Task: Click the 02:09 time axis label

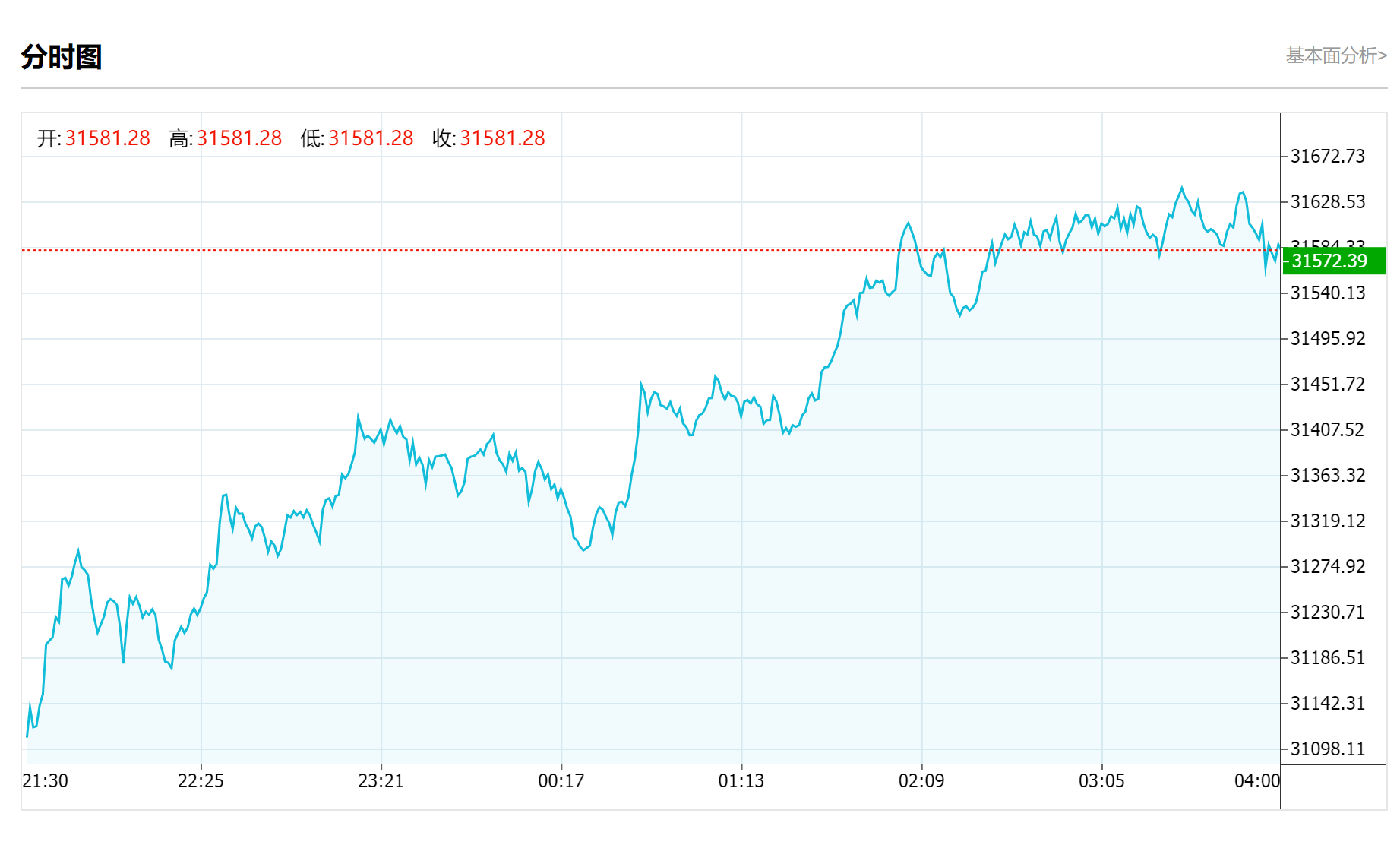Action: click(921, 781)
